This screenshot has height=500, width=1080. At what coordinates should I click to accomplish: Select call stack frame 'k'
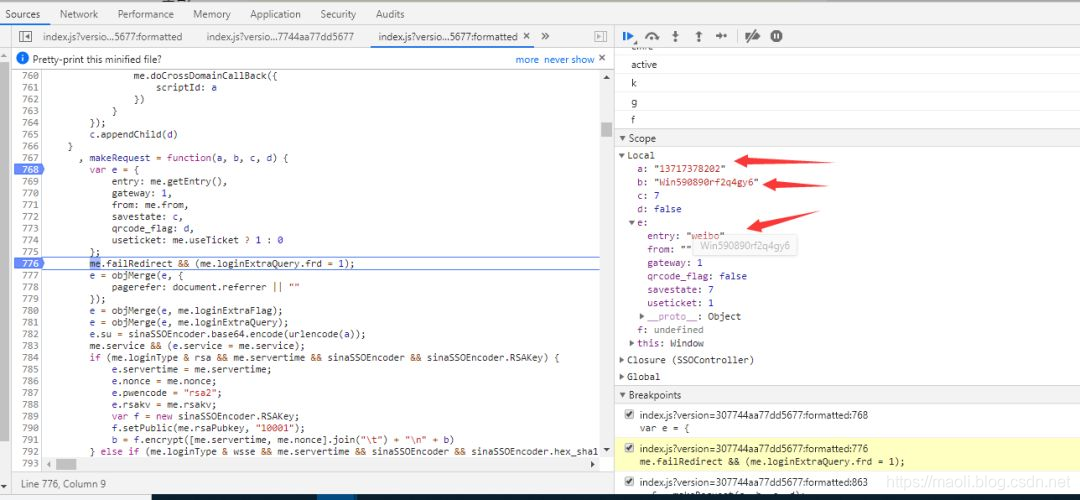[634, 83]
